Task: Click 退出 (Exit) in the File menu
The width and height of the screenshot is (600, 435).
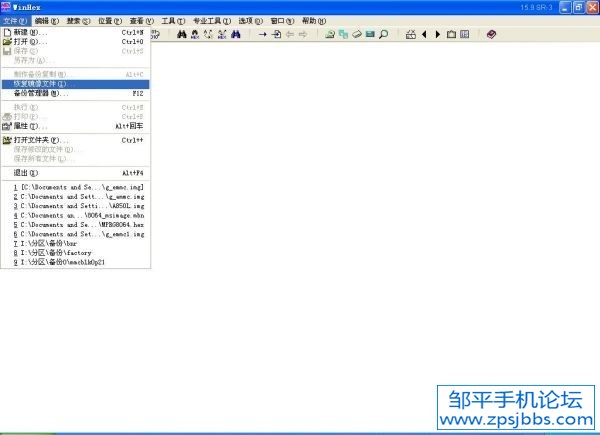Action: coord(24,173)
